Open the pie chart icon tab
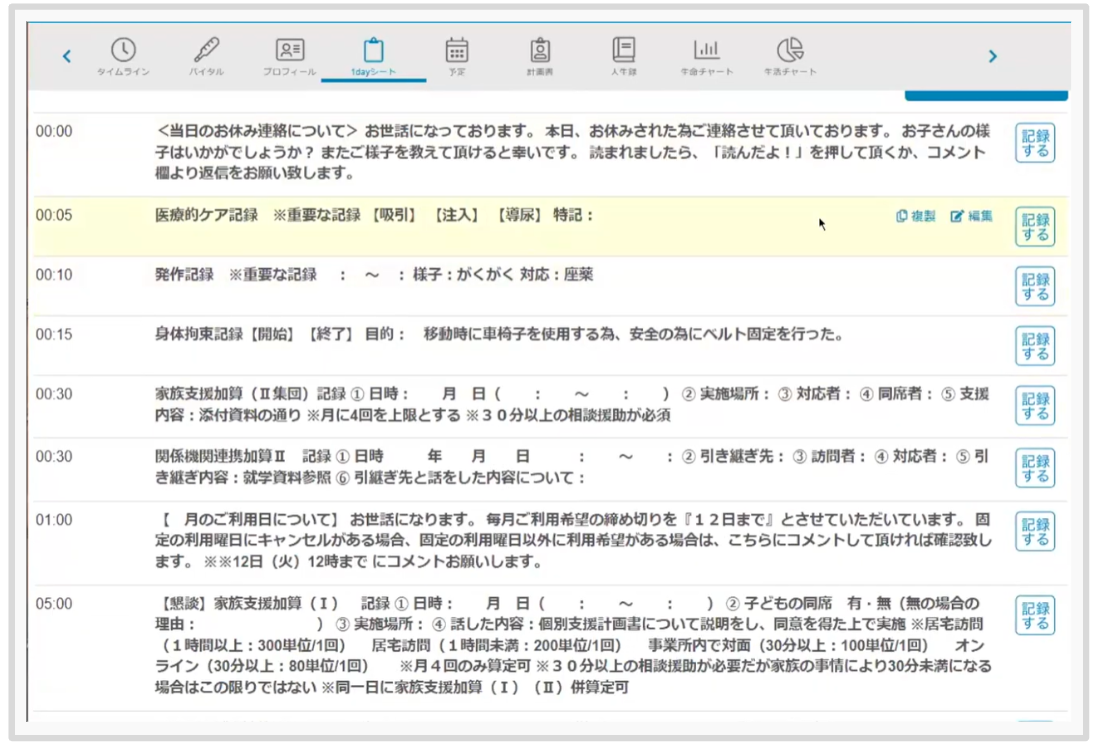Screen dimensions: 1102x756 point(790,51)
